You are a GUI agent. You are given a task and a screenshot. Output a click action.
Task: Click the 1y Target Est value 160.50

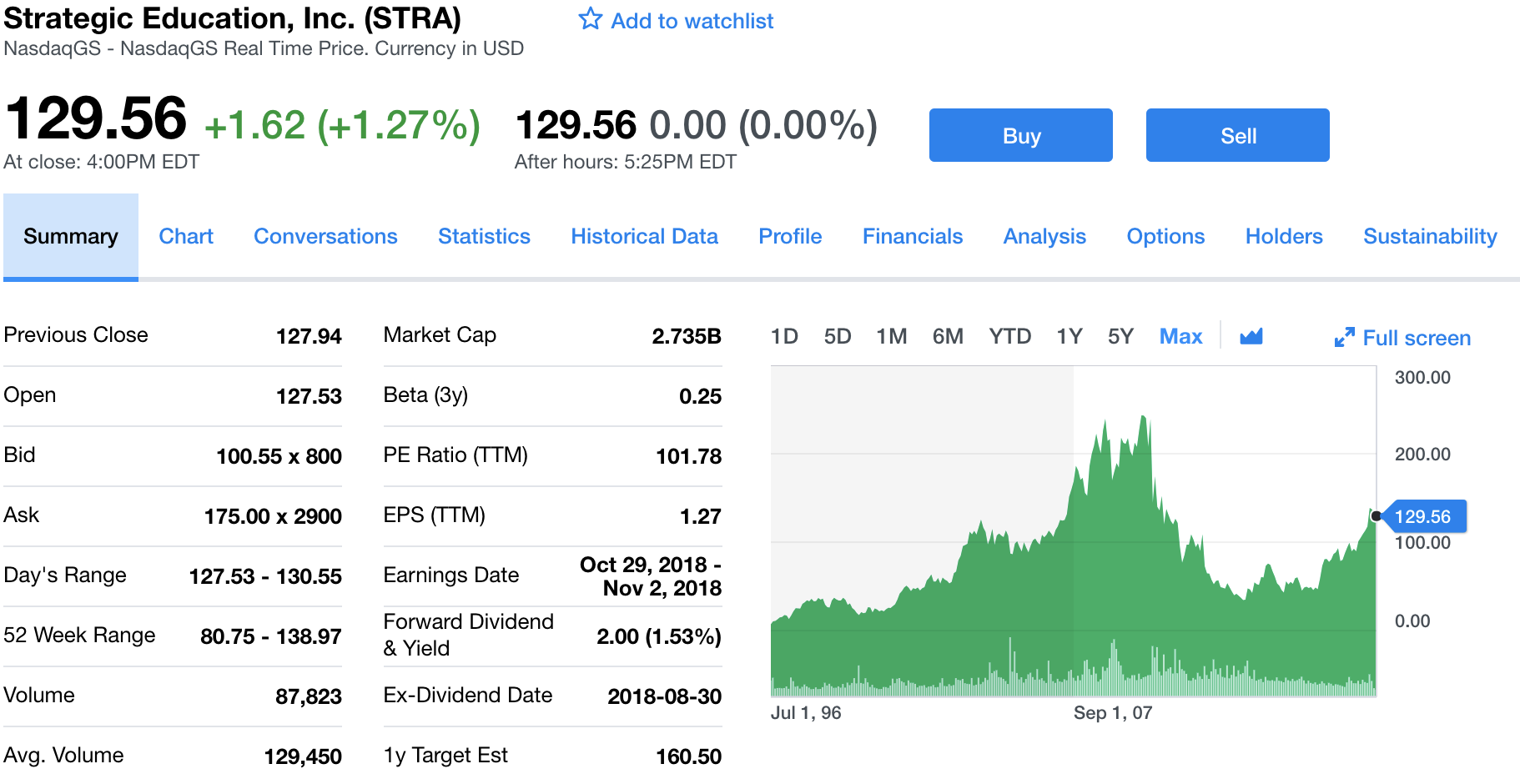coord(688,756)
